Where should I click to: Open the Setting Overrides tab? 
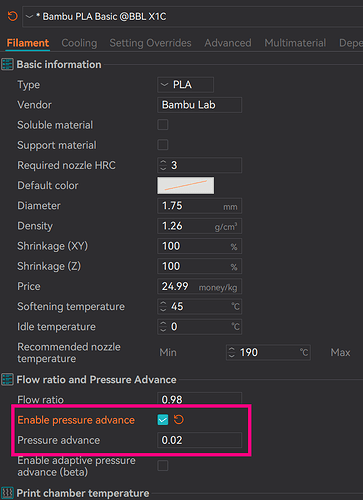click(150, 43)
